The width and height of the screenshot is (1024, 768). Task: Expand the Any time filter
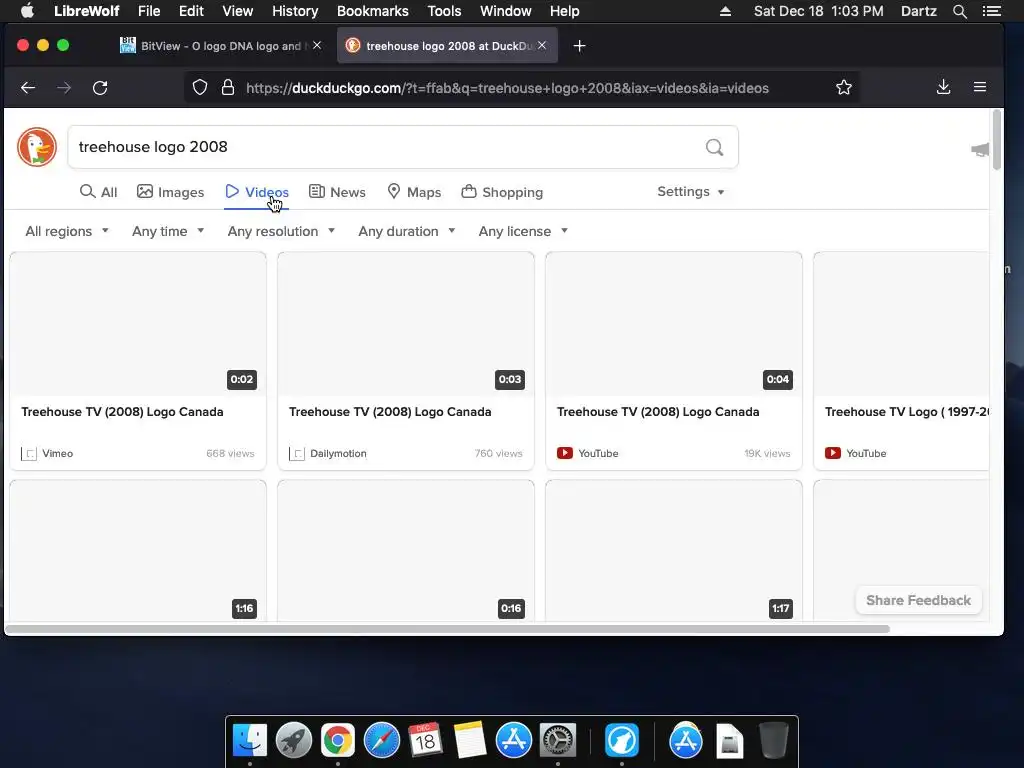coord(168,231)
